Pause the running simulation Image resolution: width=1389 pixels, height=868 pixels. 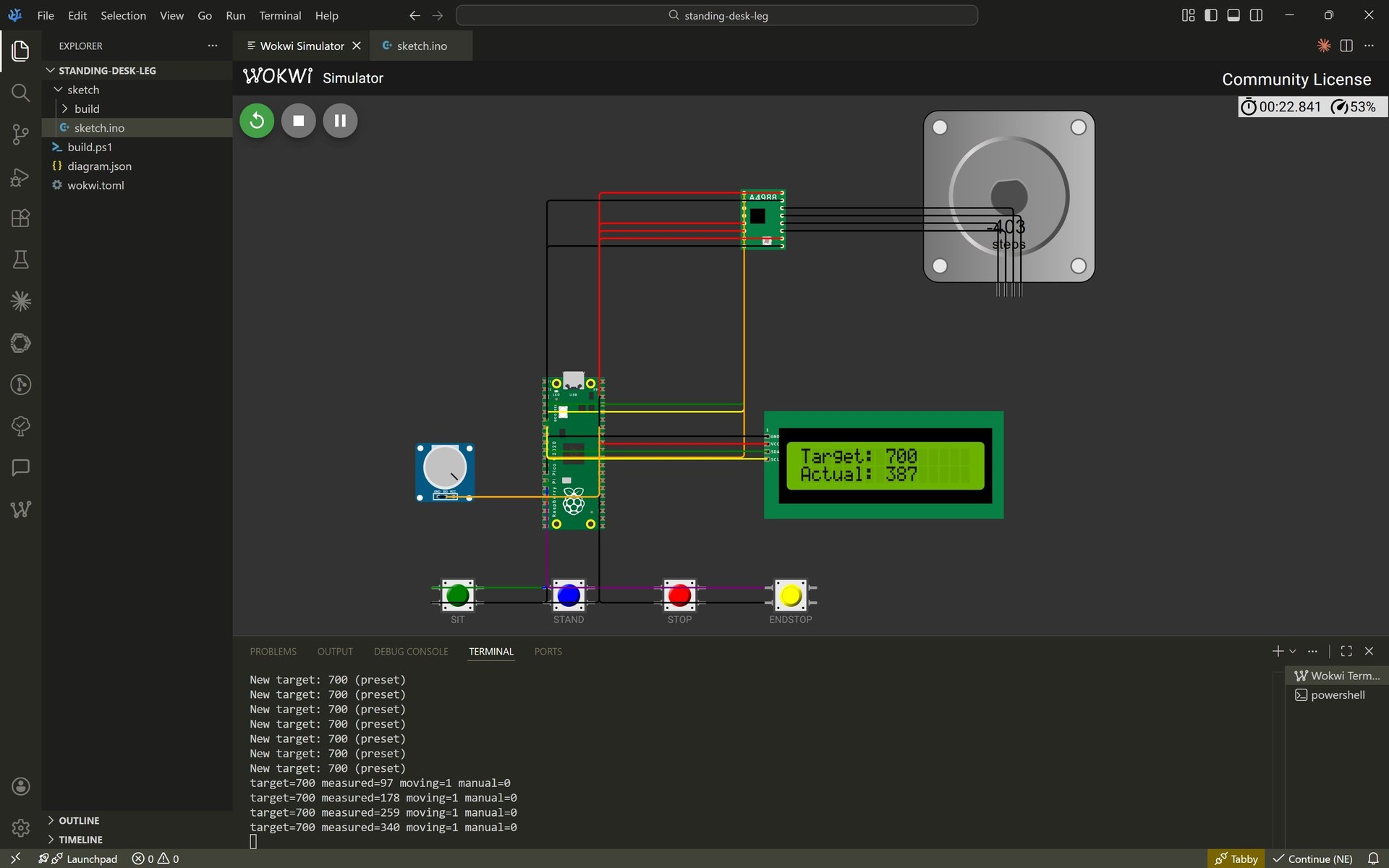[339, 120]
